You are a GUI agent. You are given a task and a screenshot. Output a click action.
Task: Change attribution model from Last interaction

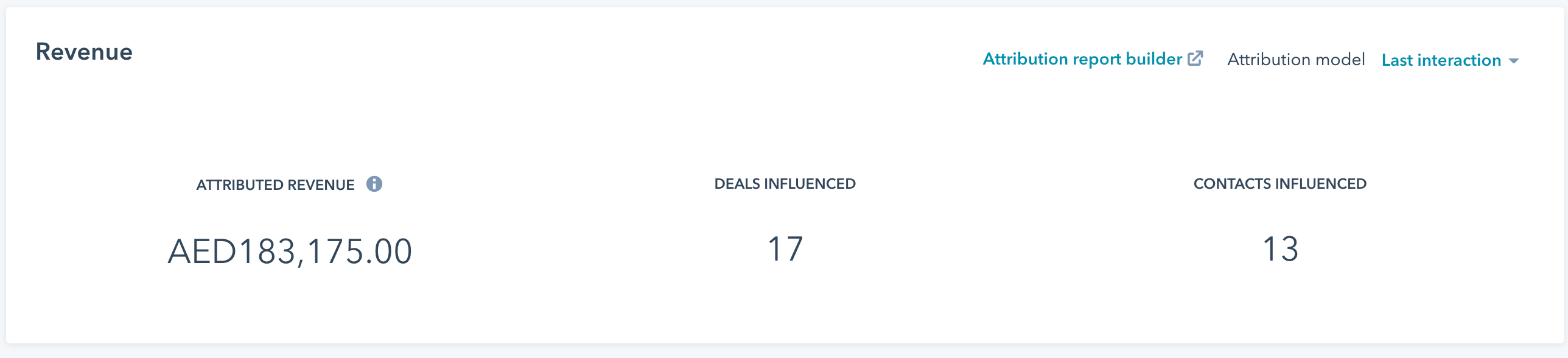pyautogui.click(x=1450, y=60)
